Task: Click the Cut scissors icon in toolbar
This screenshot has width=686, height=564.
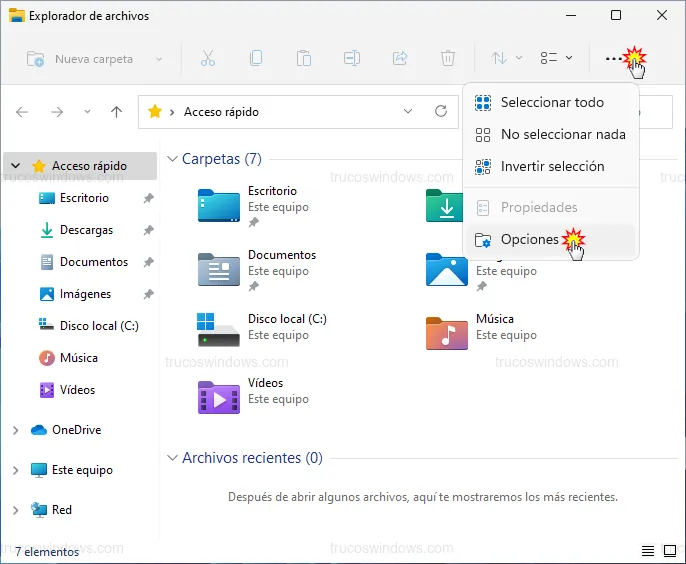Action: (x=207, y=59)
